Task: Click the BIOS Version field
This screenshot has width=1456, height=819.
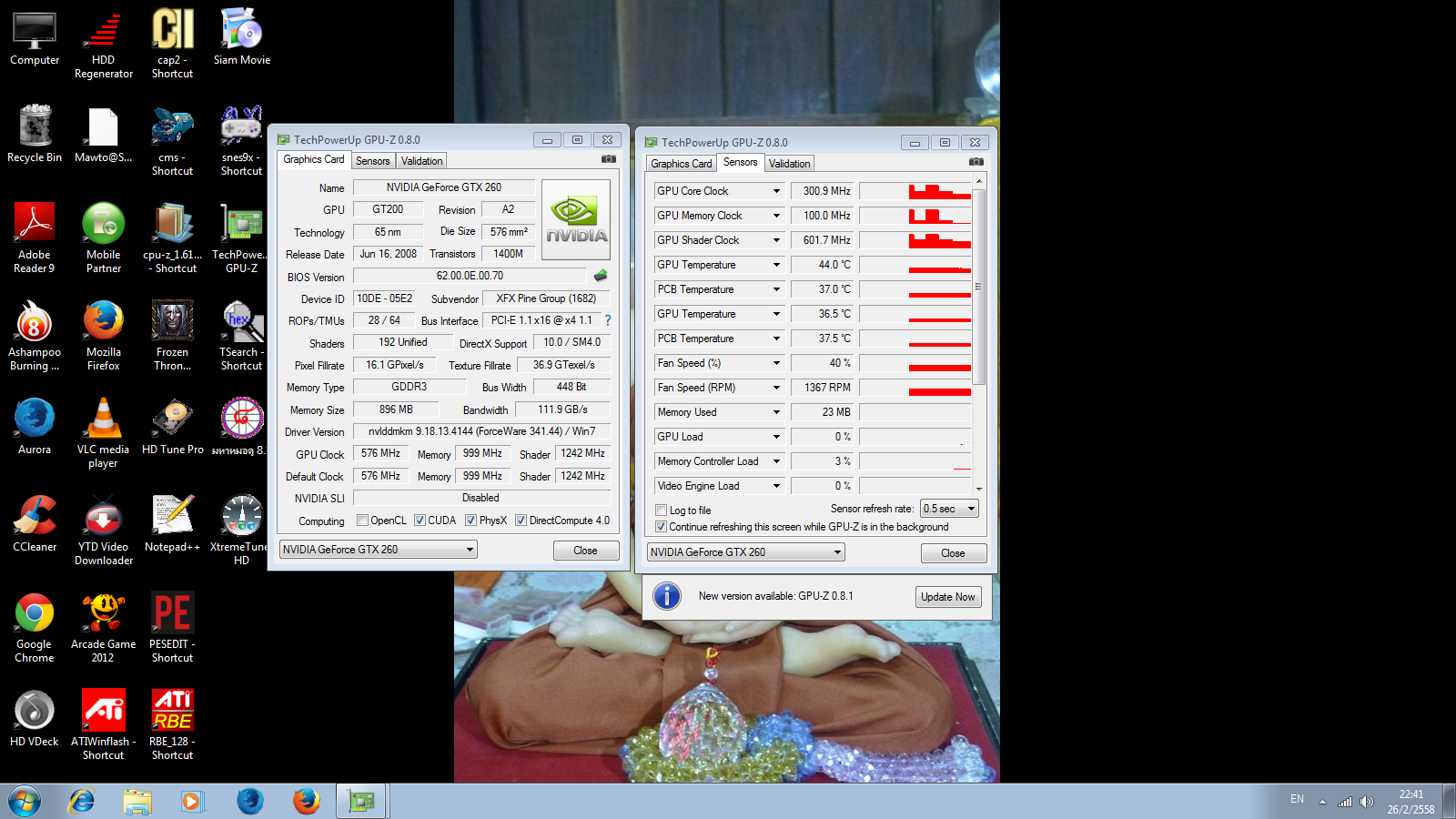Action: click(x=470, y=276)
